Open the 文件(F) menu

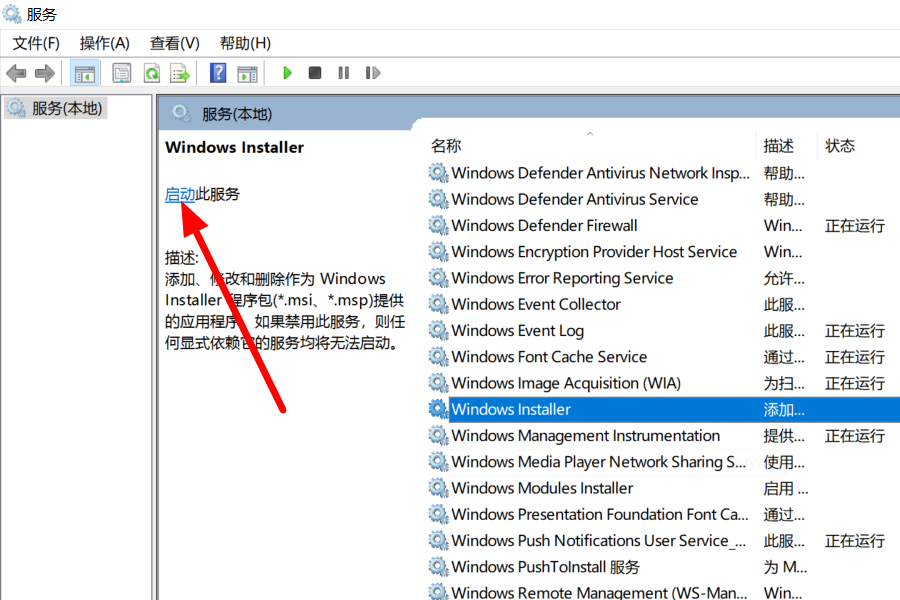(x=36, y=43)
